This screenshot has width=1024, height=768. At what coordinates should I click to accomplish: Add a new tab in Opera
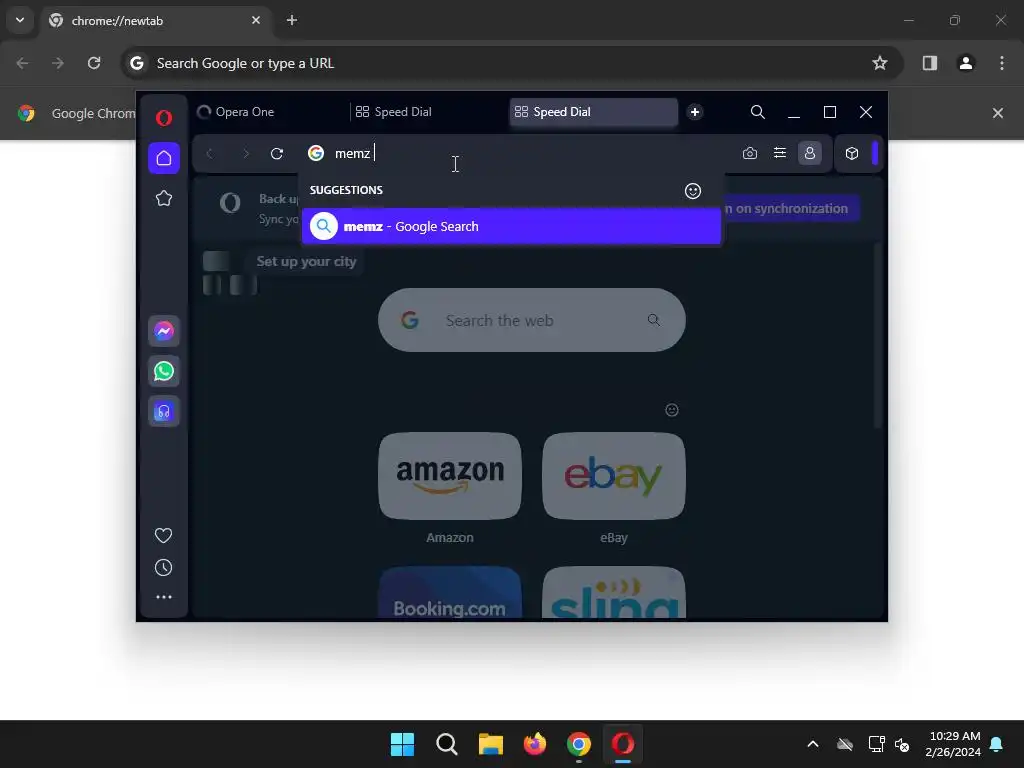pos(695,112)
